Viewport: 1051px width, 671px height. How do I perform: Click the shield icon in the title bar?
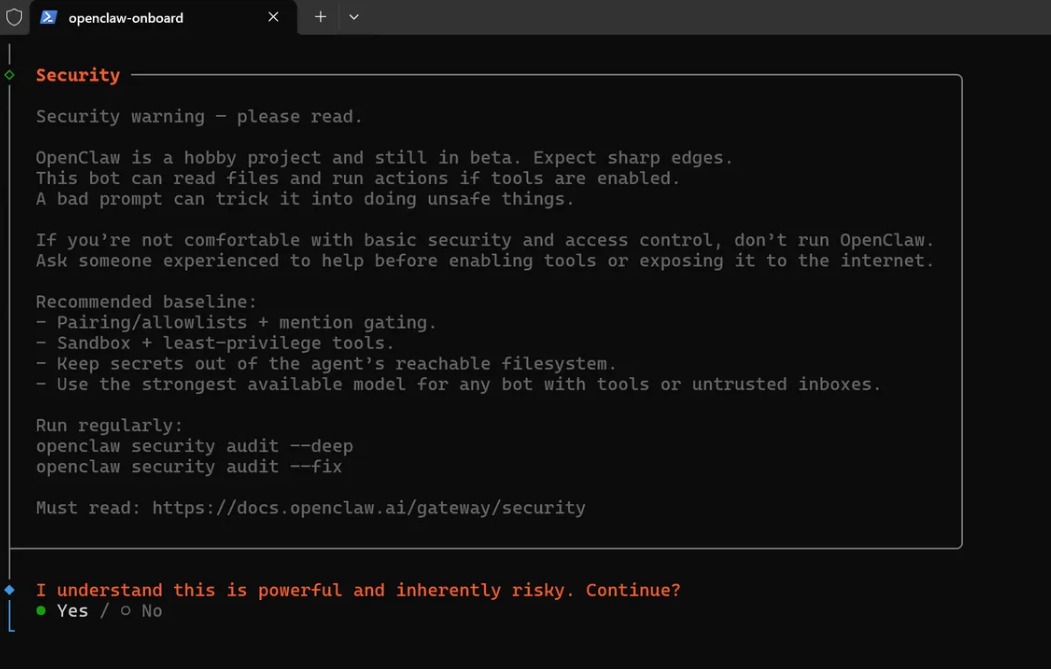point(14,17)
